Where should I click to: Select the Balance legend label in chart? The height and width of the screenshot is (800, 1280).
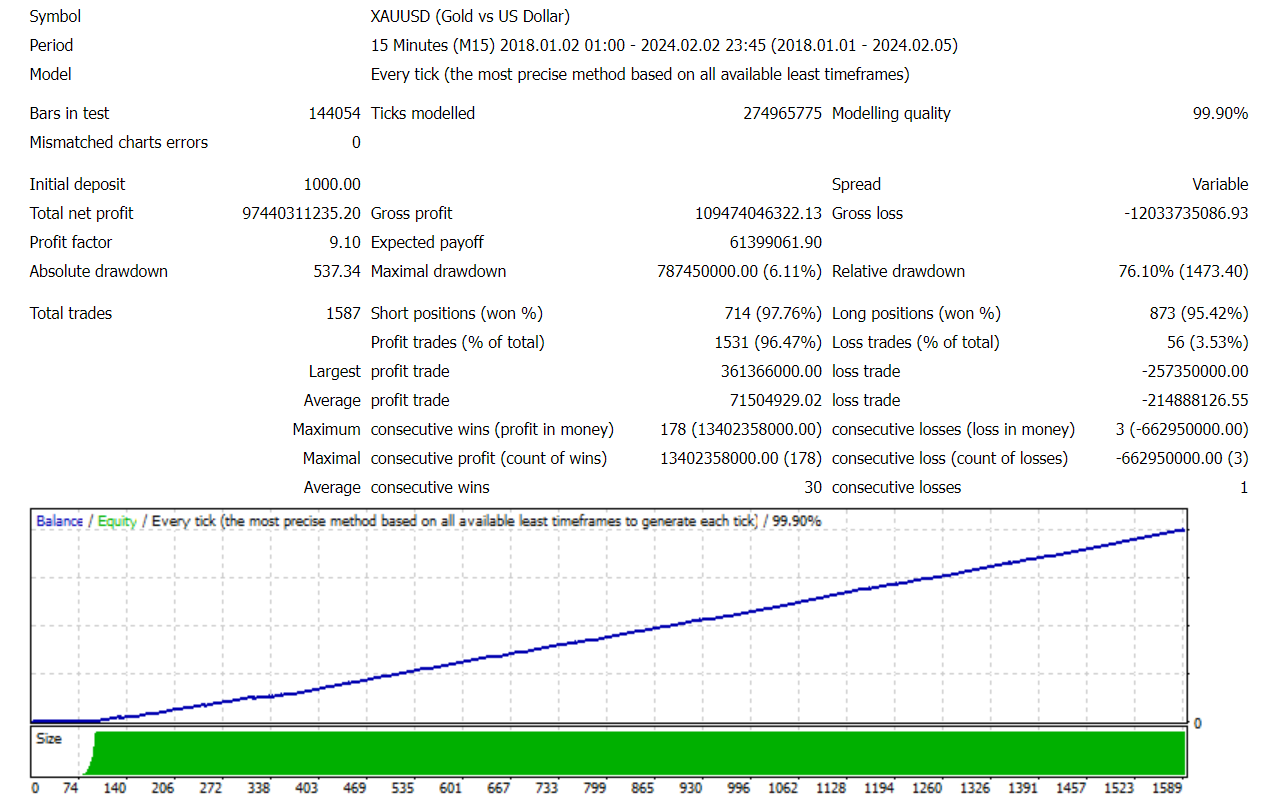[x=59, y=521]
